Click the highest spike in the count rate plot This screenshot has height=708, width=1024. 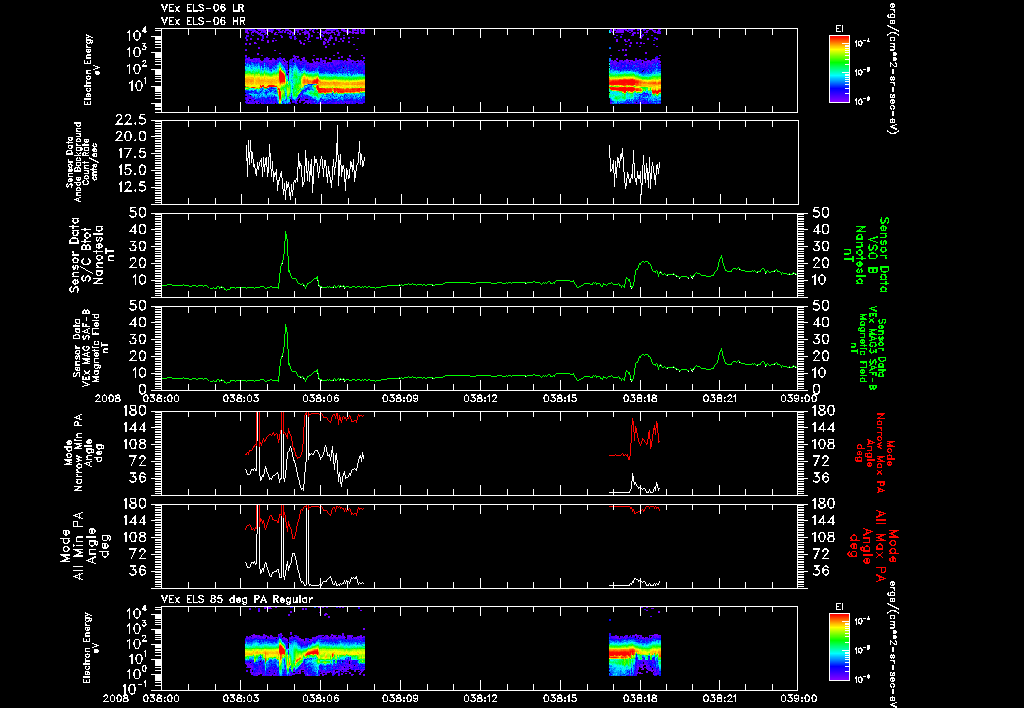(x=337, y=127)
